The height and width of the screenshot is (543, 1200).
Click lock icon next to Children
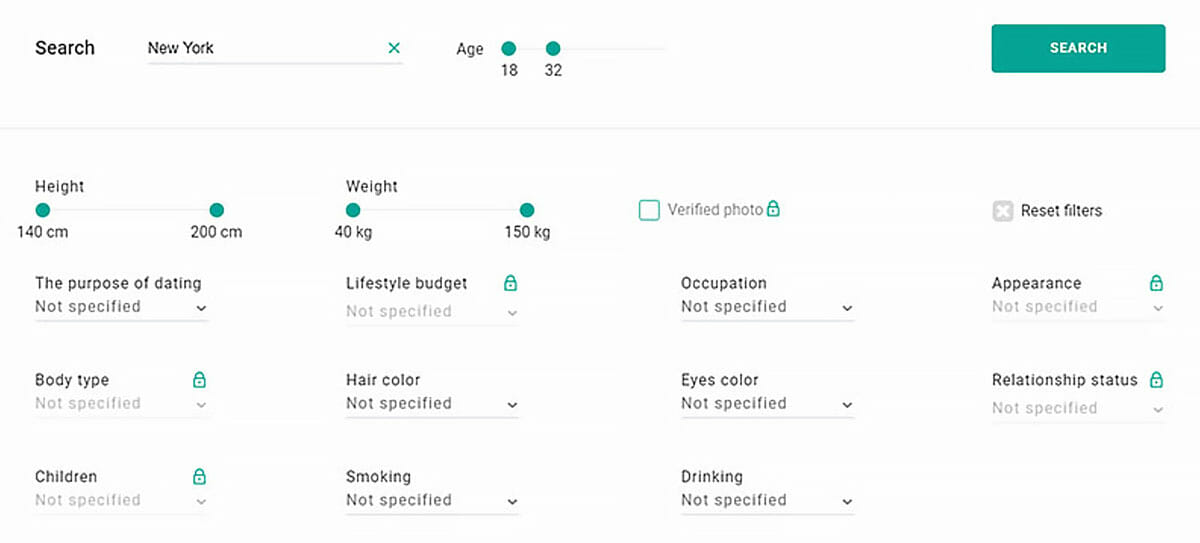point(199,477)
